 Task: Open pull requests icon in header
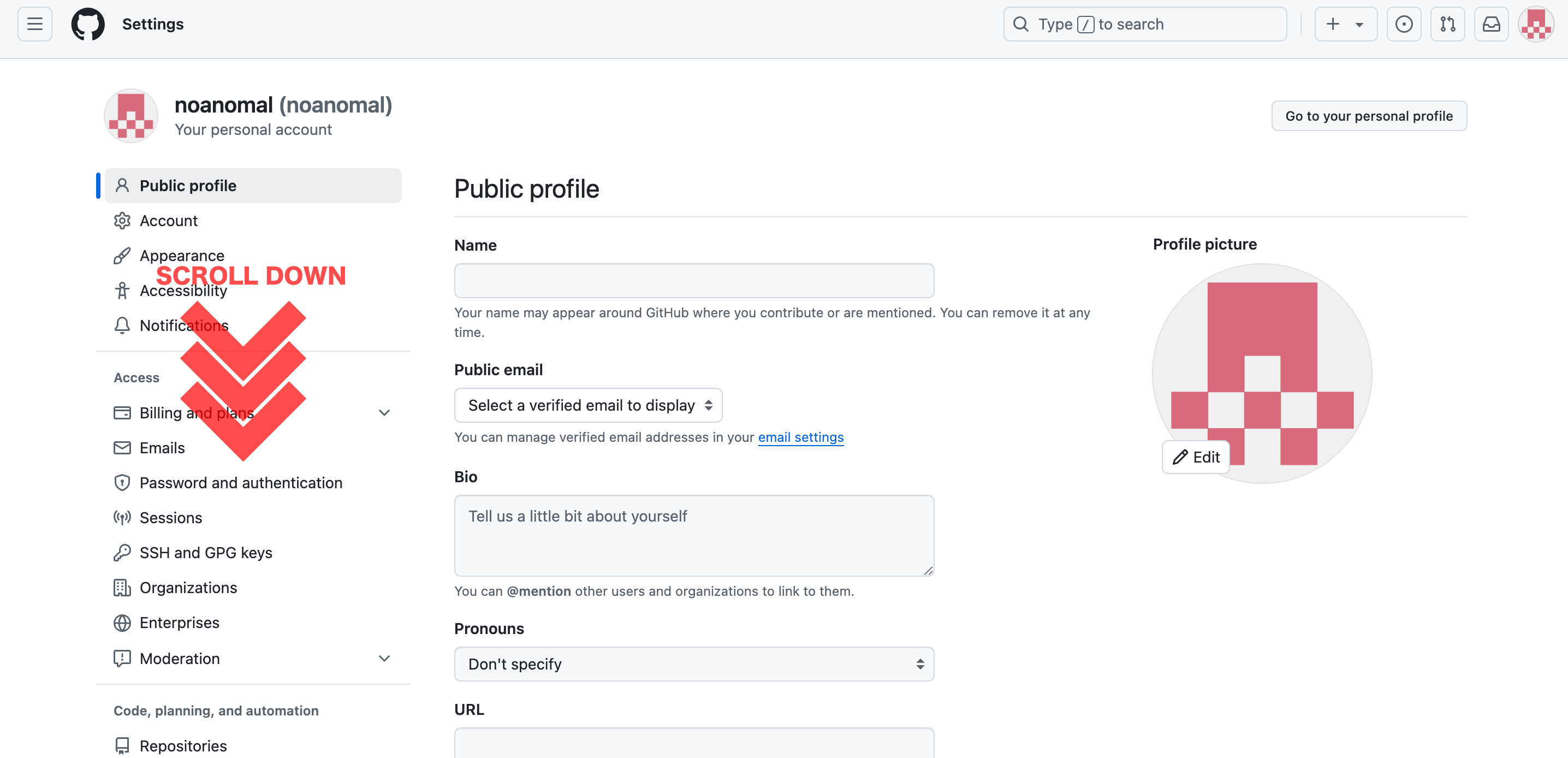(x=1447, y=25)
